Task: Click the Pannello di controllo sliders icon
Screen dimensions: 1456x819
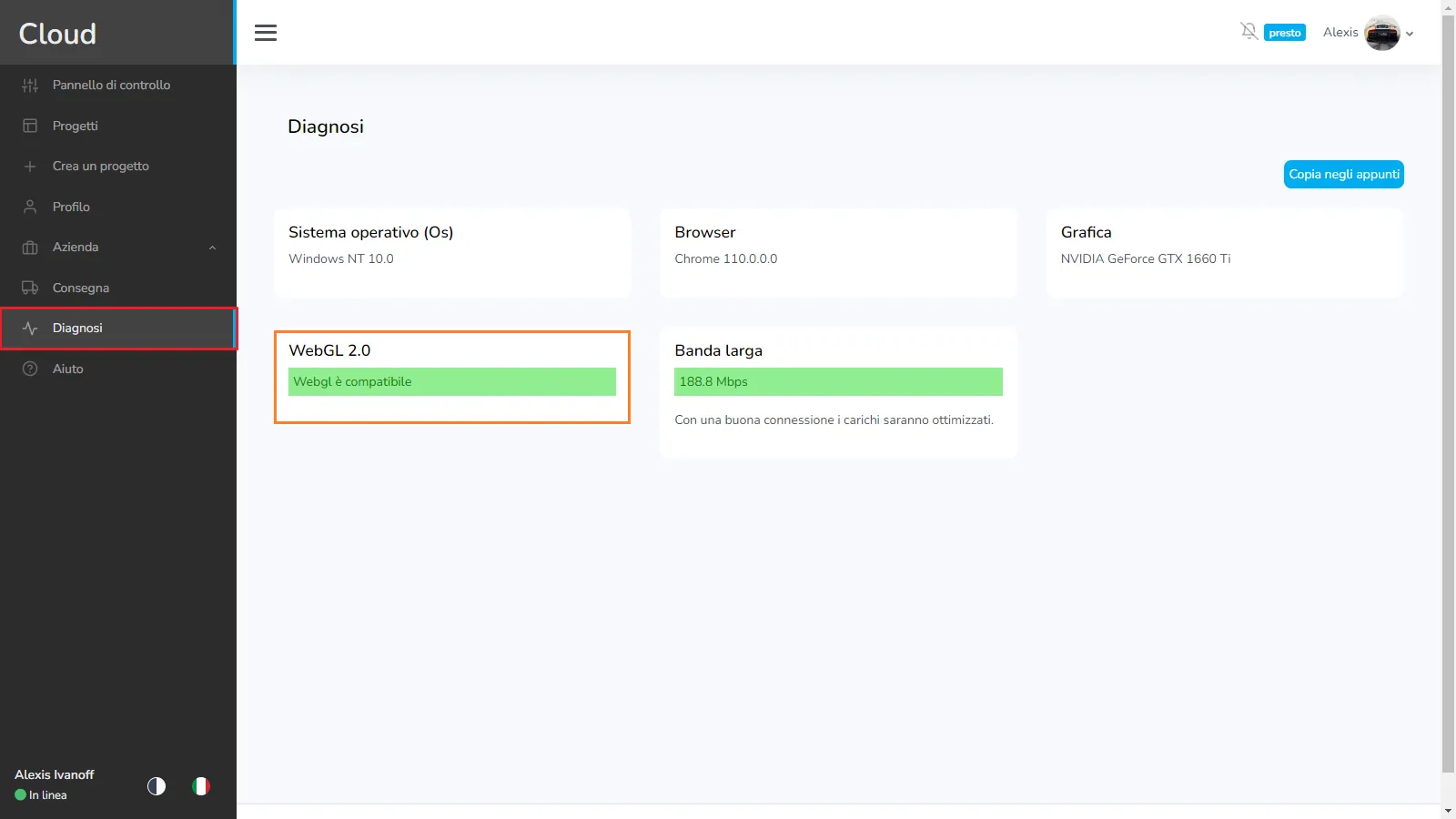Action: 30,86
